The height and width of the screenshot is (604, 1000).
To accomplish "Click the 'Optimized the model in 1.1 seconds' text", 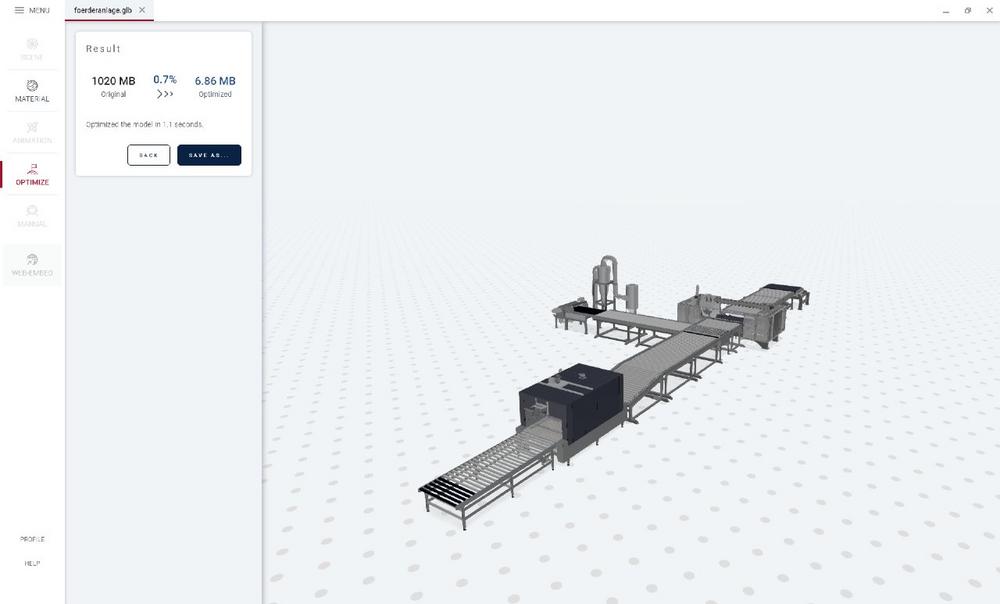I will pyautogui.click(x=145, y=124).
